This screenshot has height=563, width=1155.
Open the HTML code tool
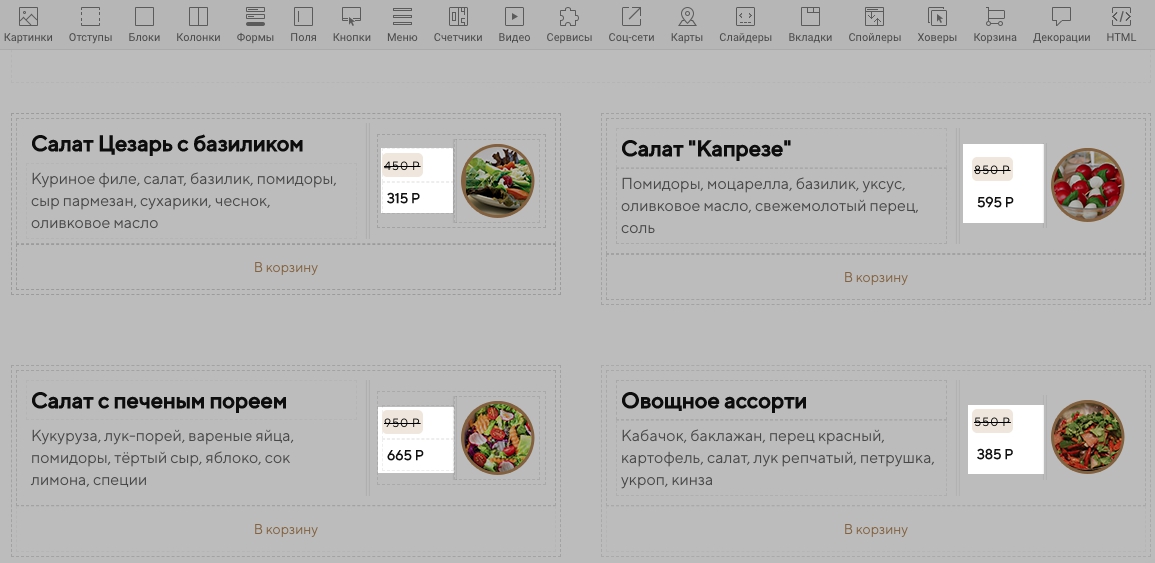[1121, 24]
